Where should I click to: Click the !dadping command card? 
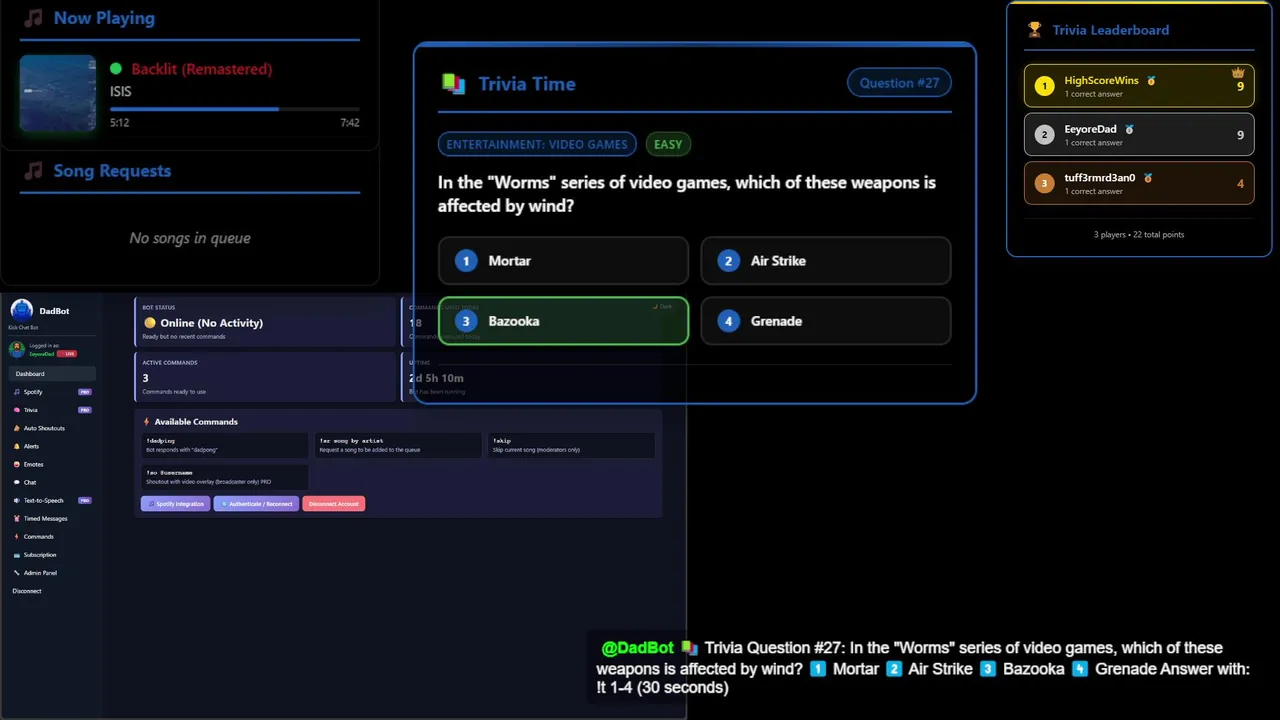coord(226,445)
